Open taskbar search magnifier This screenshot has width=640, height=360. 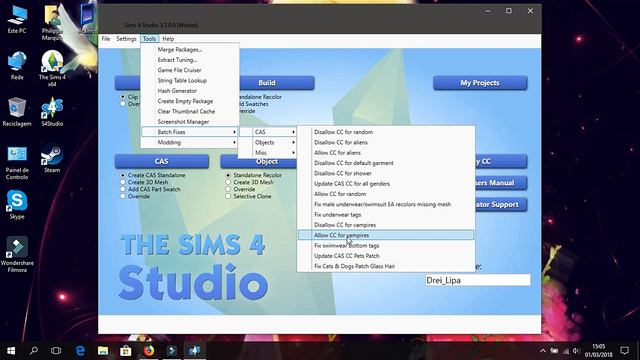point(34,351)
